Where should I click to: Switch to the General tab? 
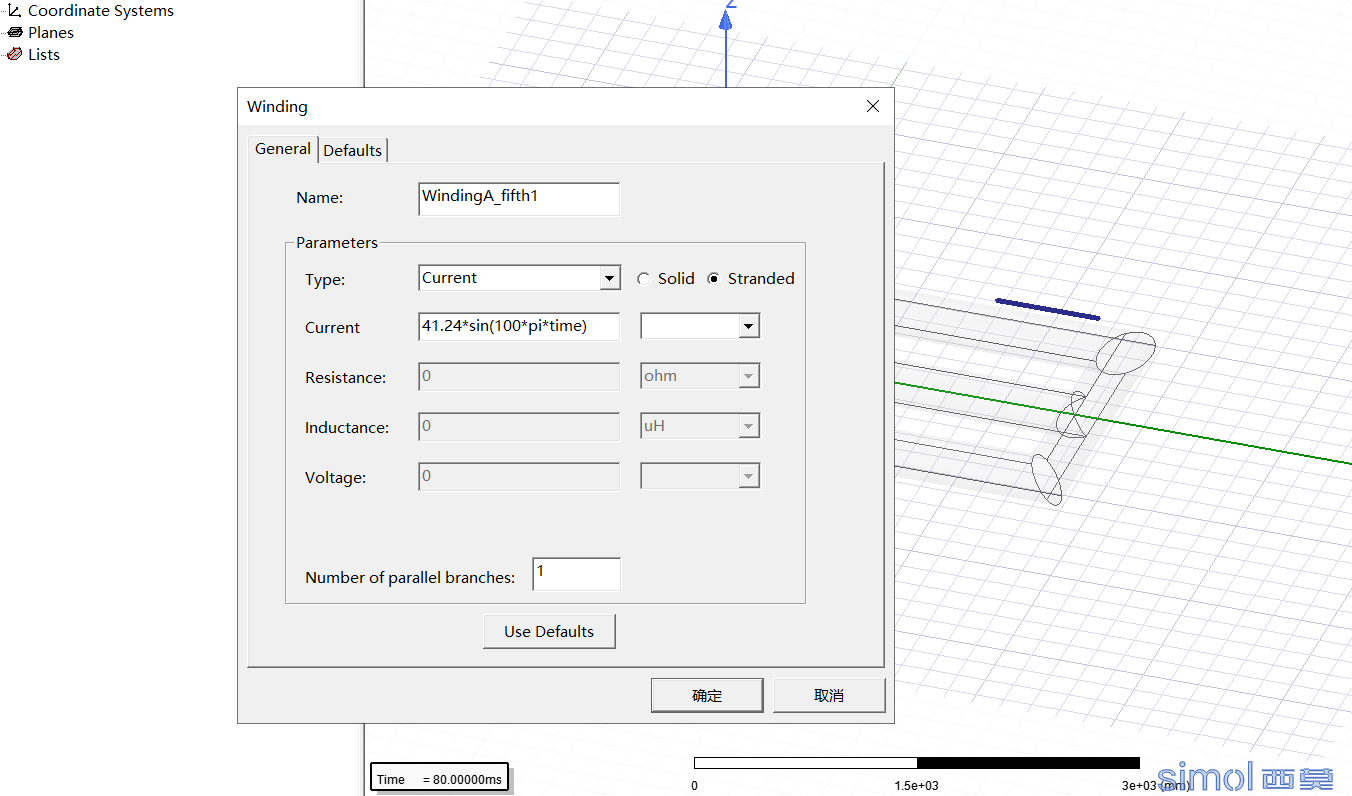(283, 149)
